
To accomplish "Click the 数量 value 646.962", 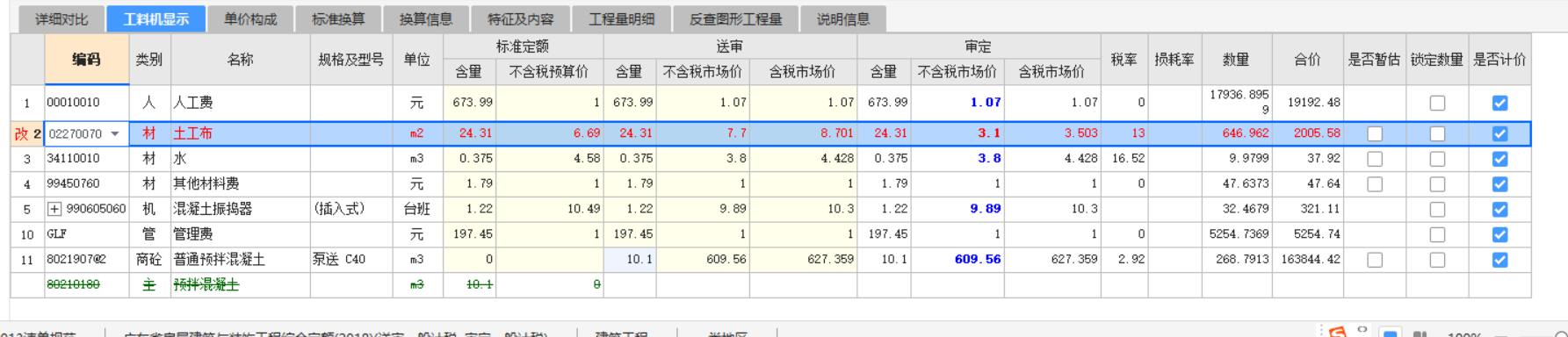I will [x=1236, y=134].
